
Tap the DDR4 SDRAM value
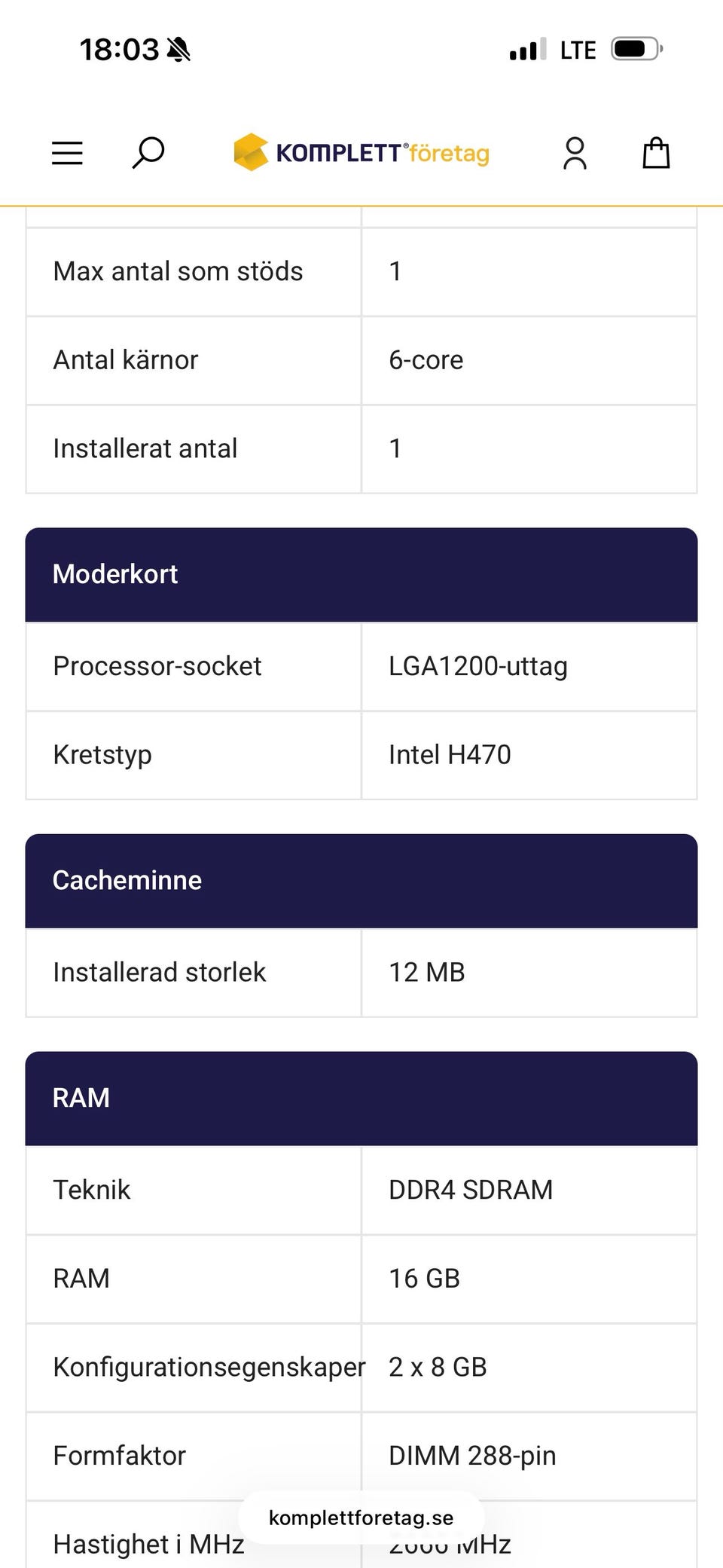coord(471,1190)
